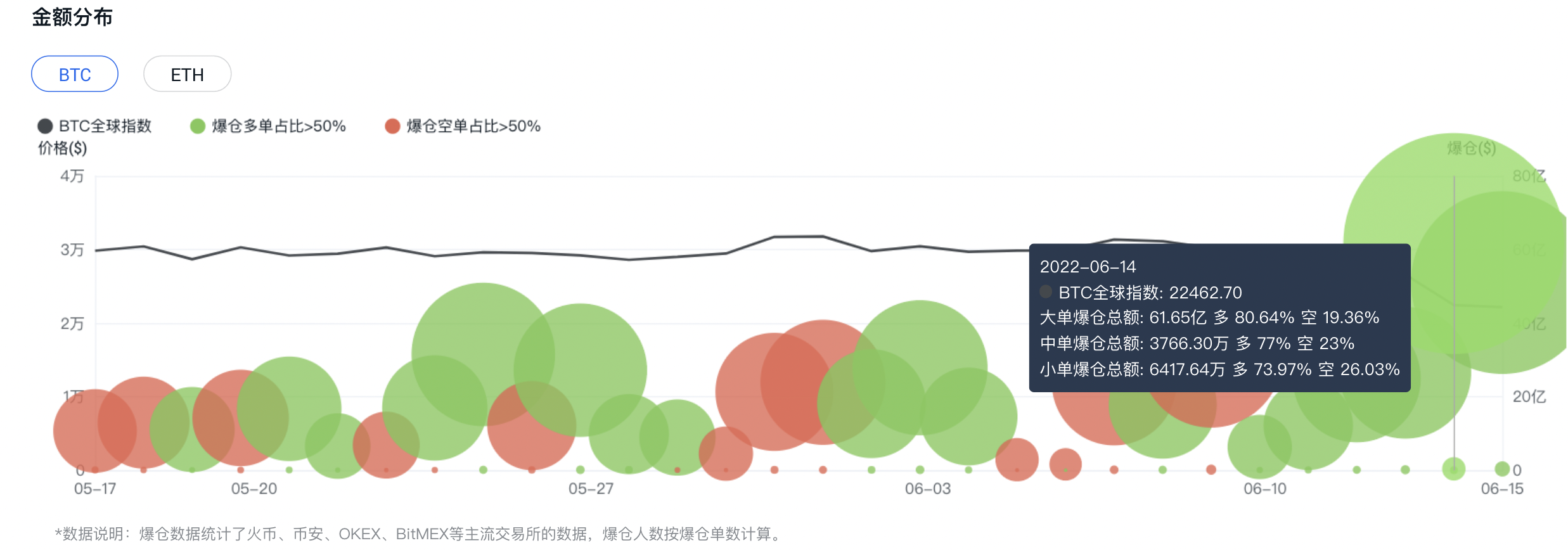Click the 4万 price axis label

point(72,176)
